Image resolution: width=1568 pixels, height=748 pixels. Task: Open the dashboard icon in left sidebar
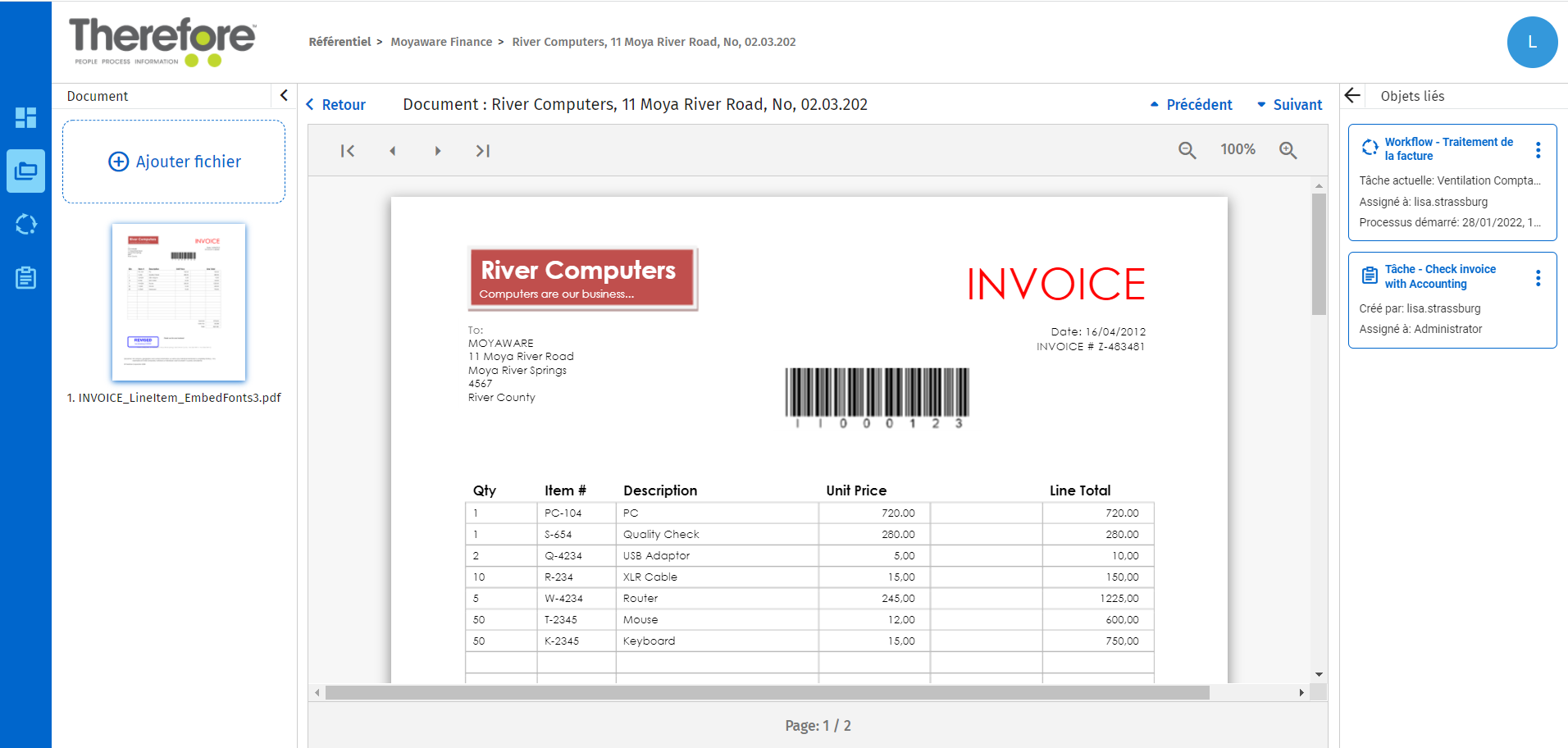(x=25, y=118)
